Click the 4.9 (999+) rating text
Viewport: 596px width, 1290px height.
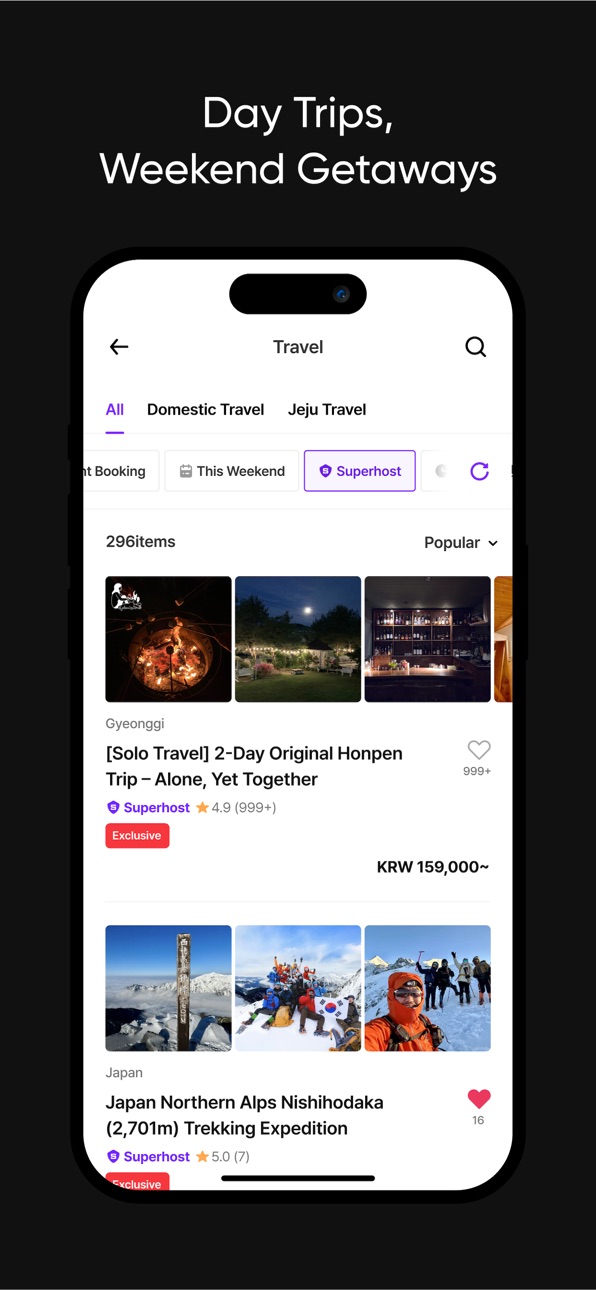click(x=244, y=807)
